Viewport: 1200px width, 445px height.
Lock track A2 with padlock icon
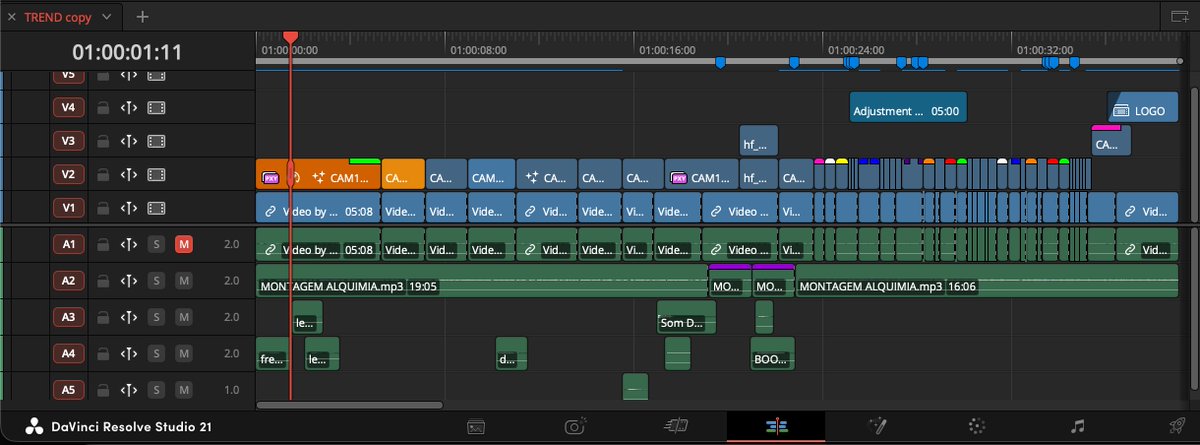tap(102, 281)
